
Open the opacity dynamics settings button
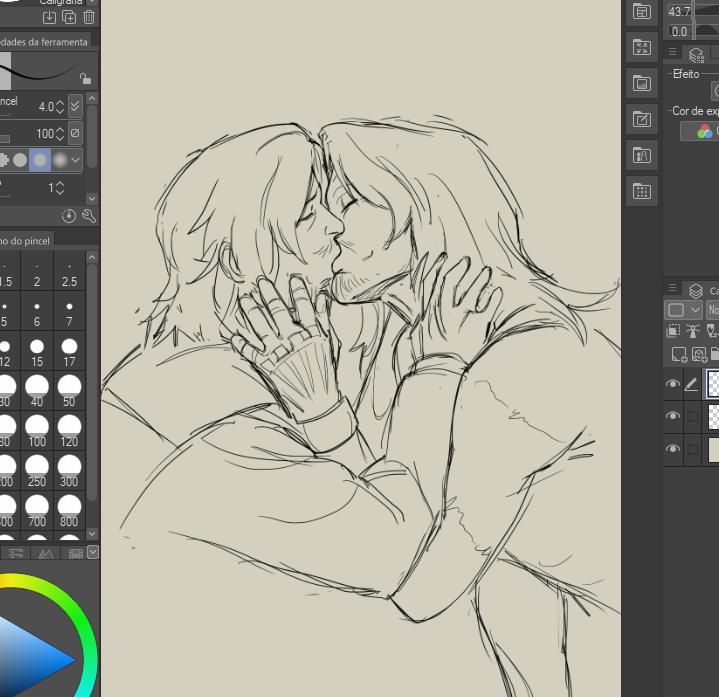(x=75, y=133)
